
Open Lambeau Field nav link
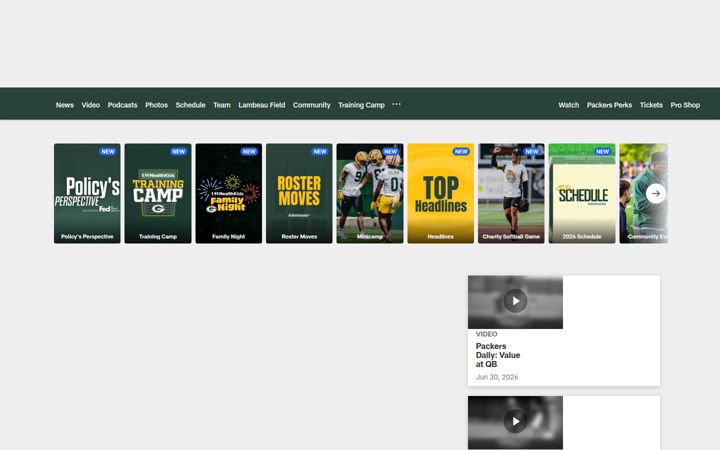tap(262, 105)
